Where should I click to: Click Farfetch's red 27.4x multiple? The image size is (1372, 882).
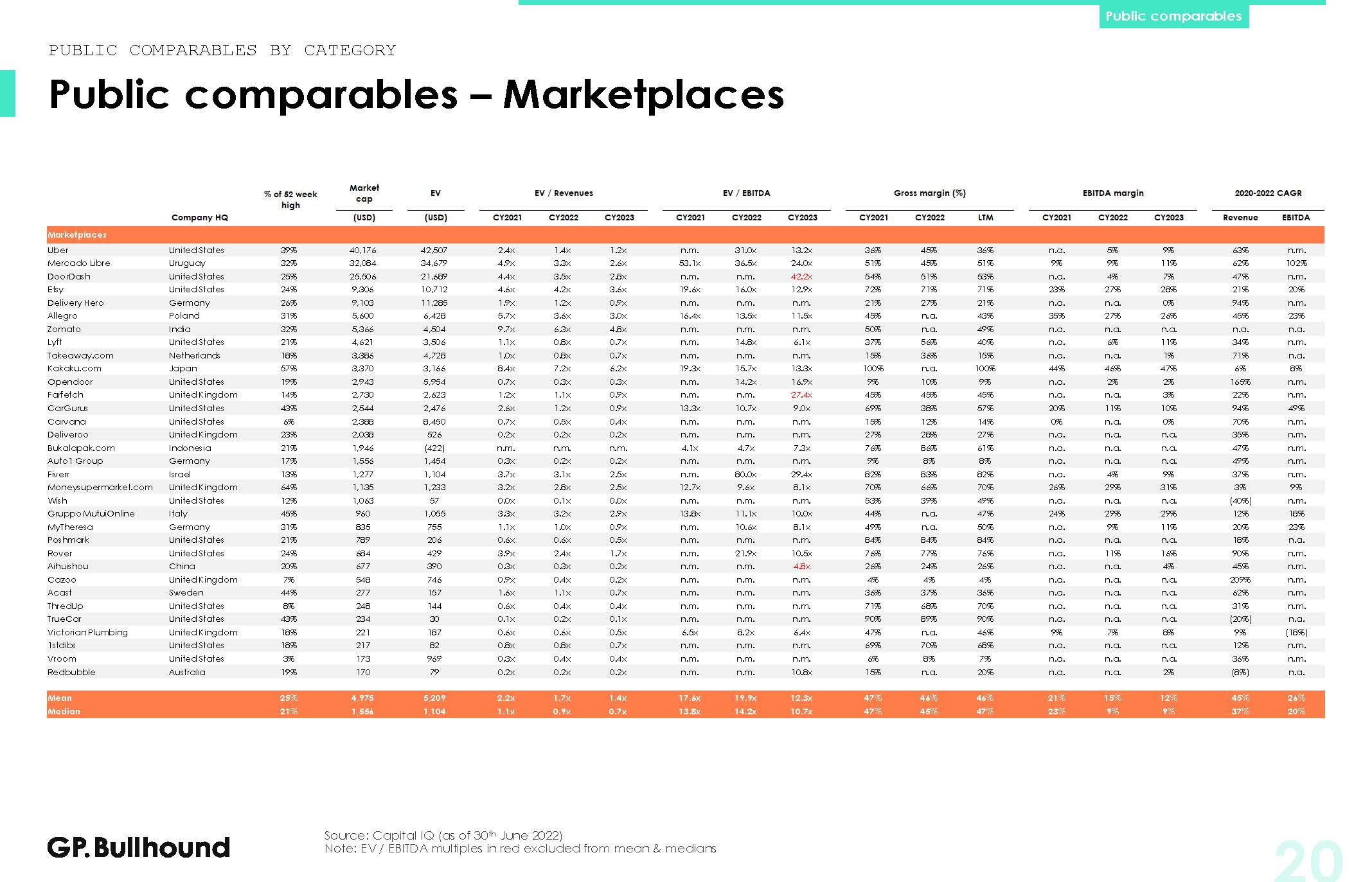[801, 395]
